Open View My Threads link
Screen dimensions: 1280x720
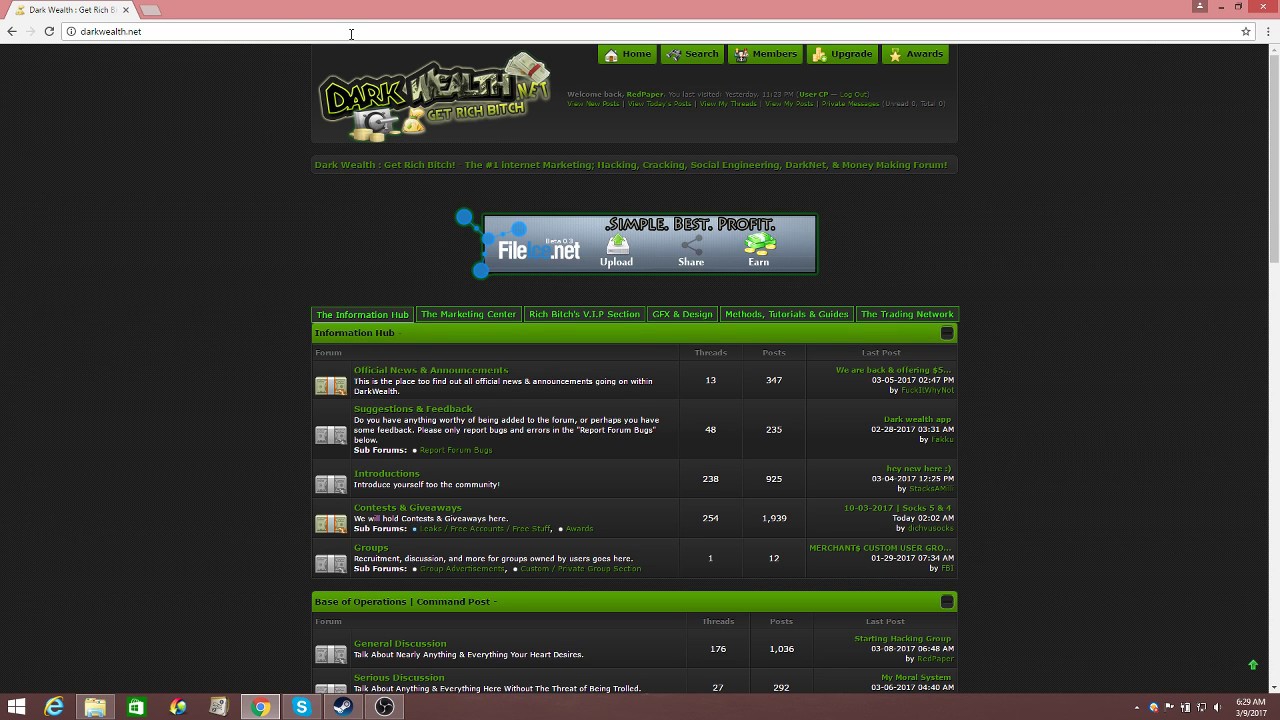[728, 104]
